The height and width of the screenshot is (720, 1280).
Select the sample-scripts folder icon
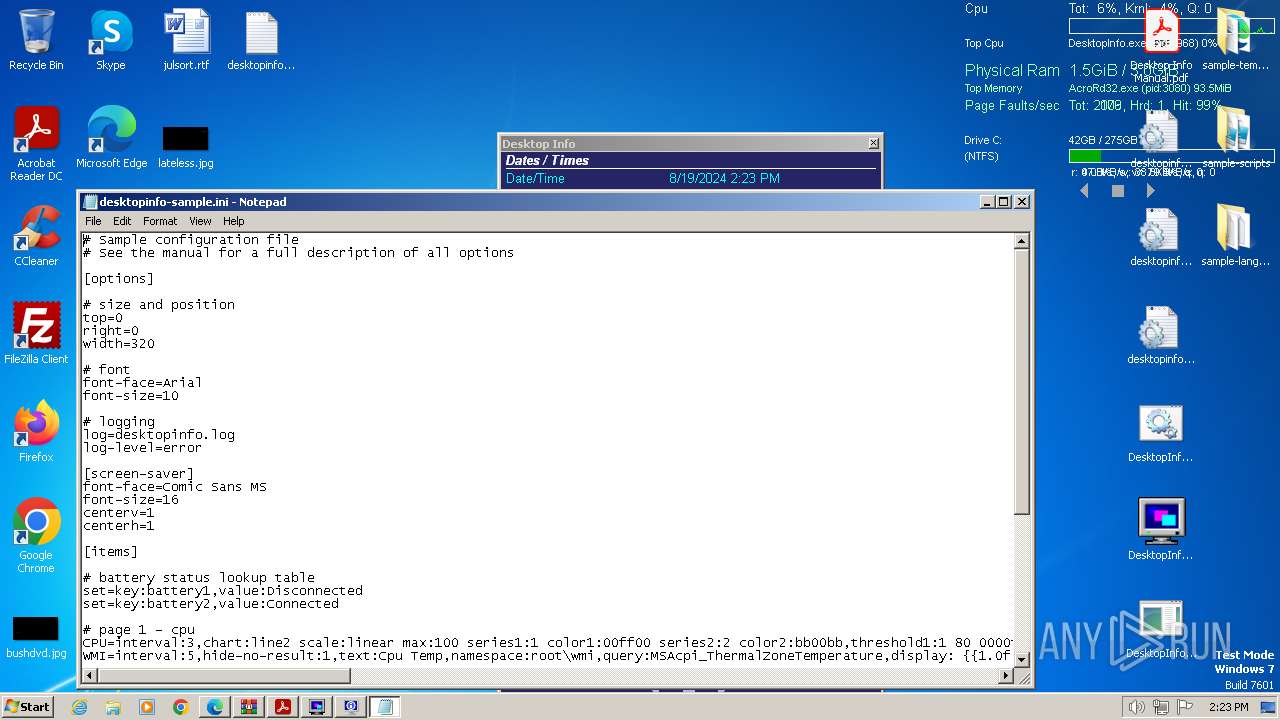tap(1235, 138)
